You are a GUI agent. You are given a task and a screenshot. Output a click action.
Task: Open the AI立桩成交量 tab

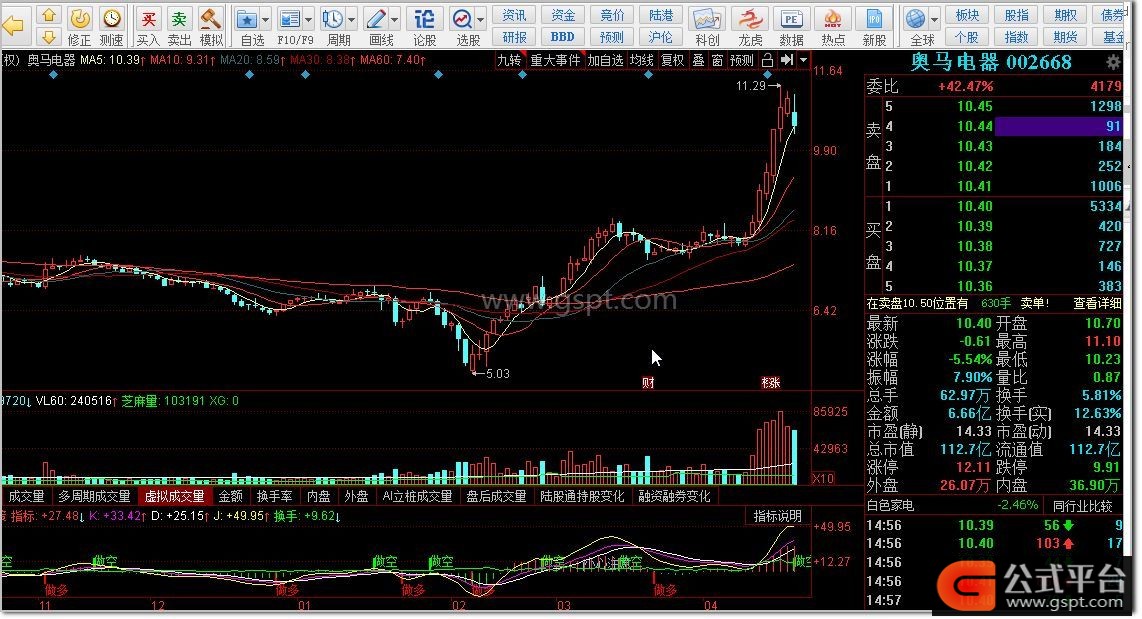point(418,497)
